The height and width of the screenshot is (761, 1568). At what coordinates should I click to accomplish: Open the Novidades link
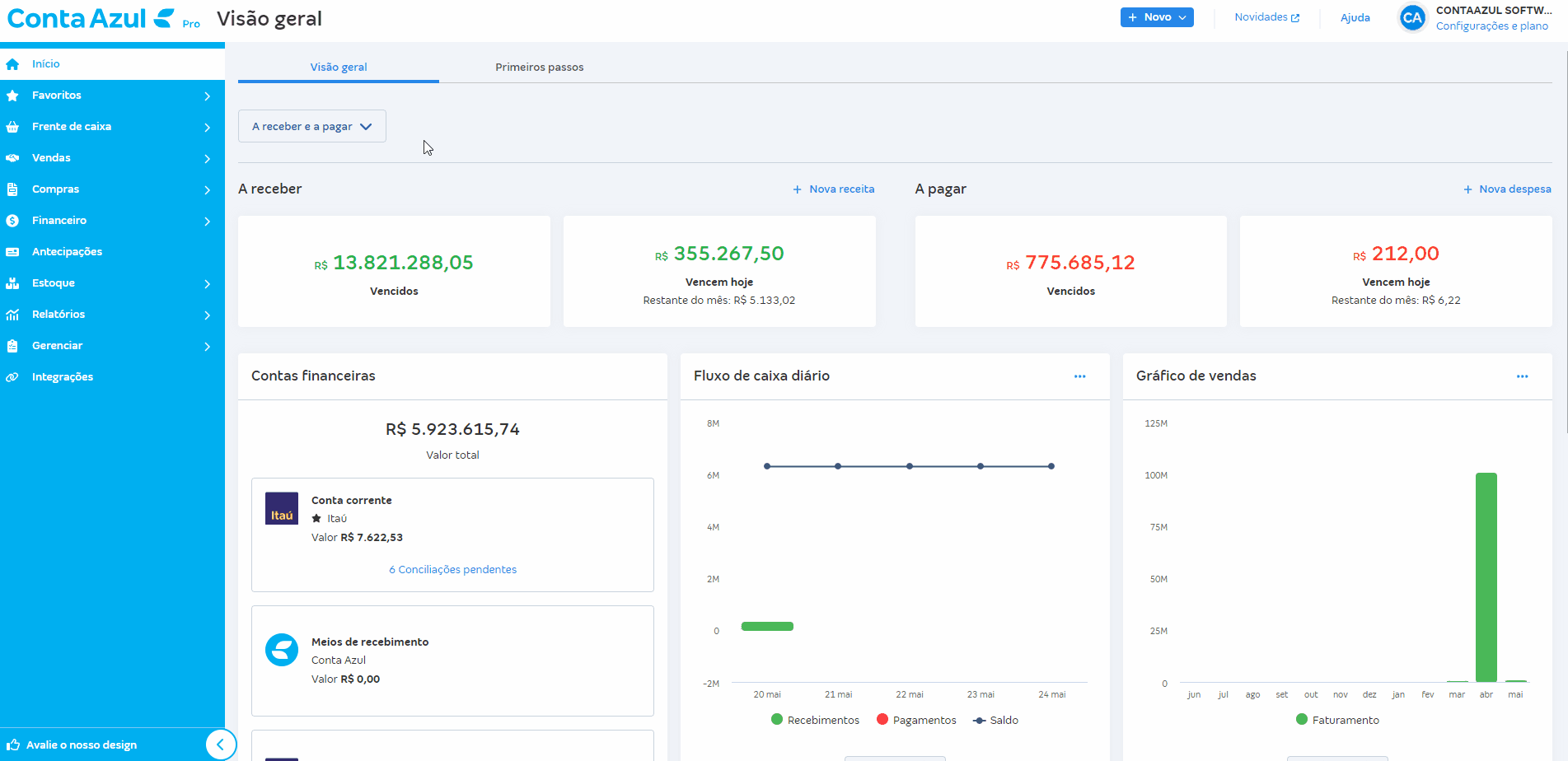(x=1266, y=17)
